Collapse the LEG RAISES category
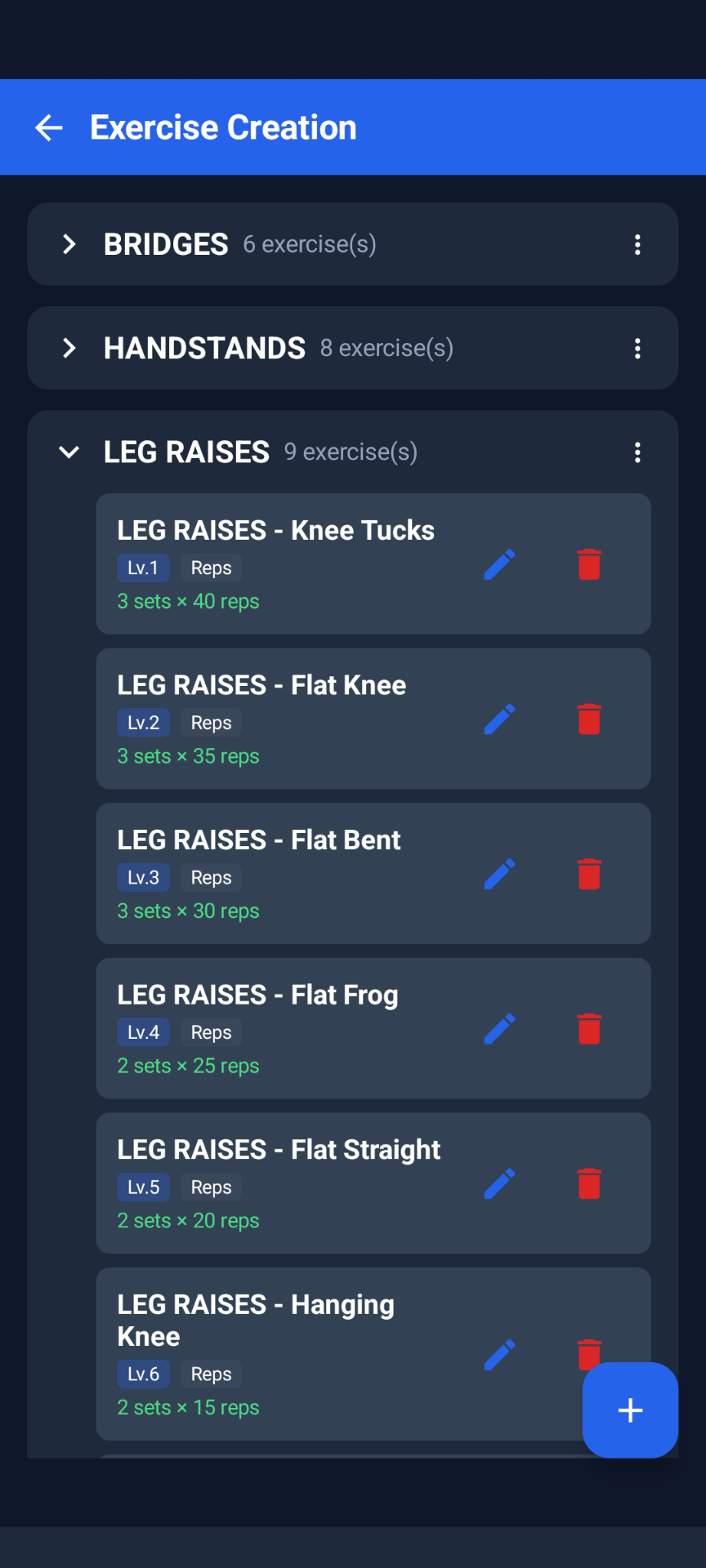This screenshot has width=706, height=1568. tap(69, 452)
